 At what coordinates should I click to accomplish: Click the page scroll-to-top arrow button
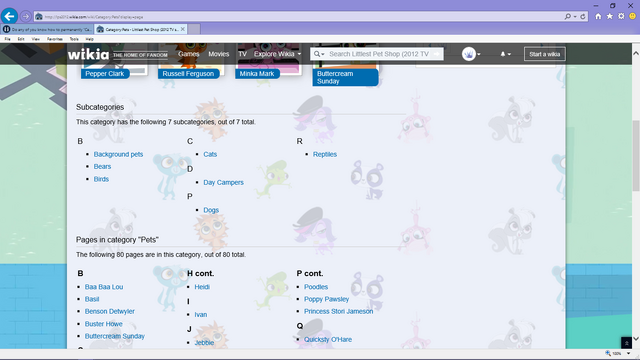coord(626,342)
